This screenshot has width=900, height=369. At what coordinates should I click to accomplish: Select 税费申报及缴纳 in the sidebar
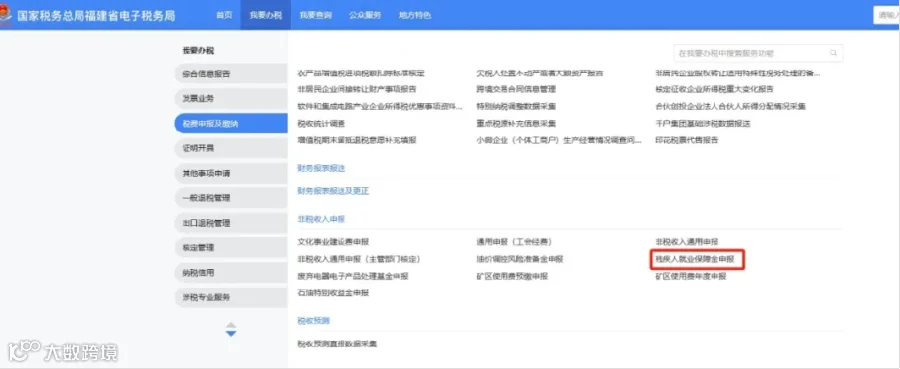[x=231, y=123]
